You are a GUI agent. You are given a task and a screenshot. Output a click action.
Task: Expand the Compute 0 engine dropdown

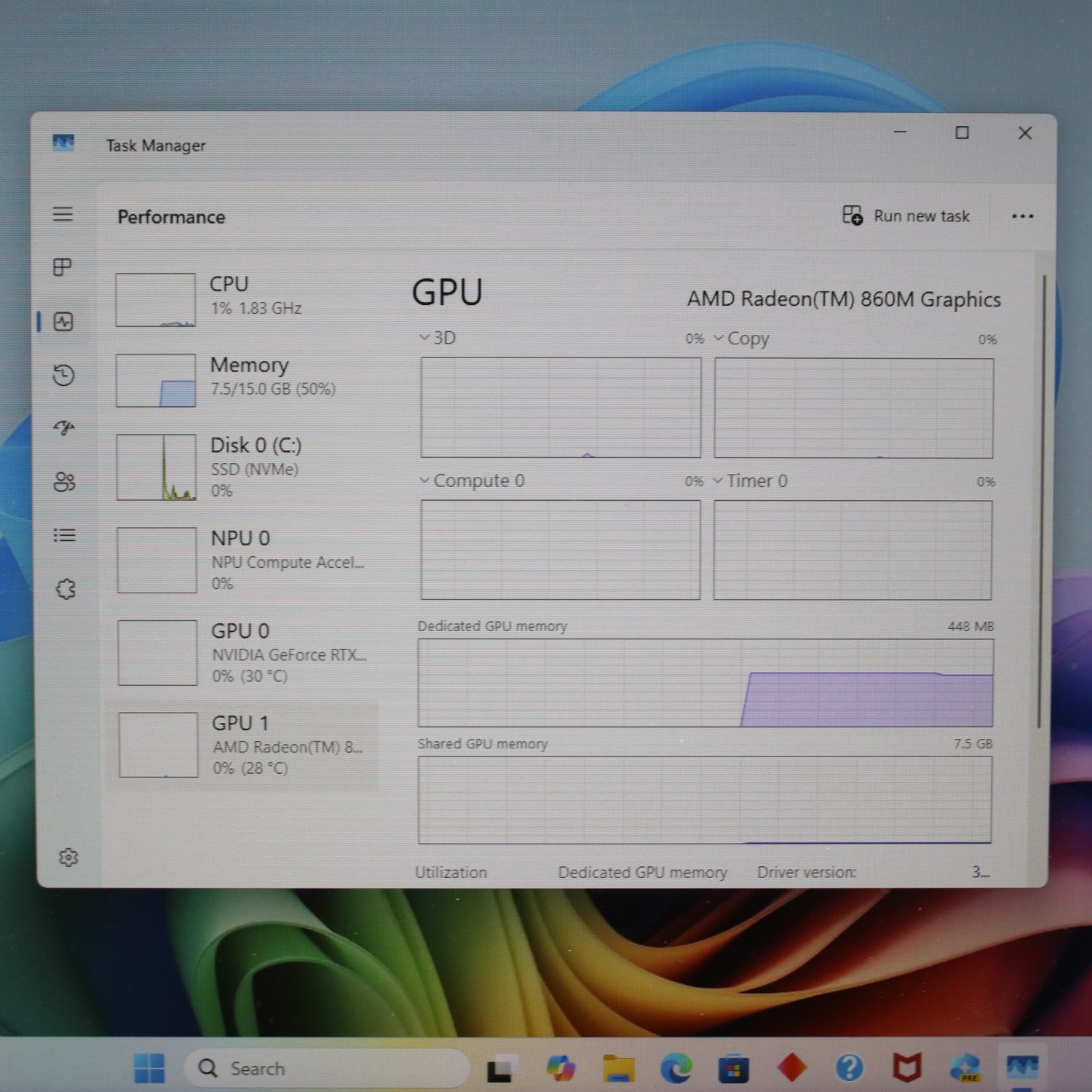point(472,480)
